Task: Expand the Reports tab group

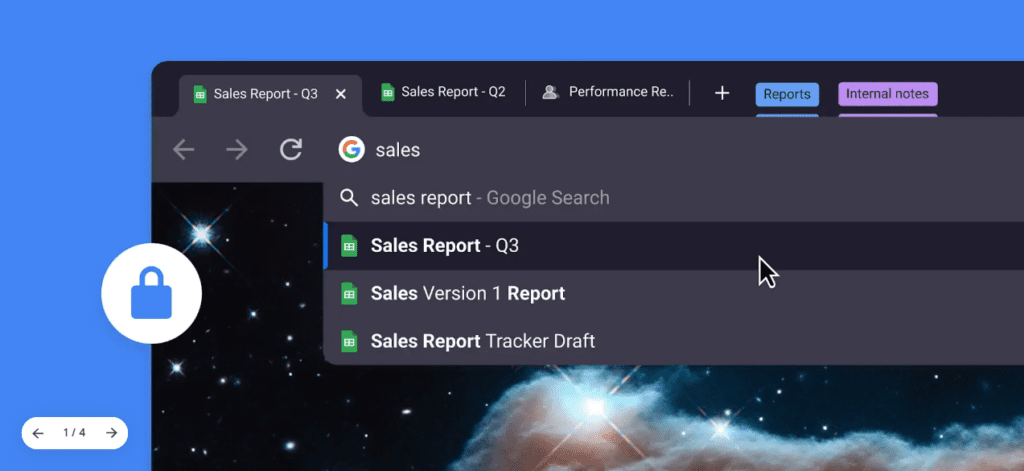Action: pos(786,94)
